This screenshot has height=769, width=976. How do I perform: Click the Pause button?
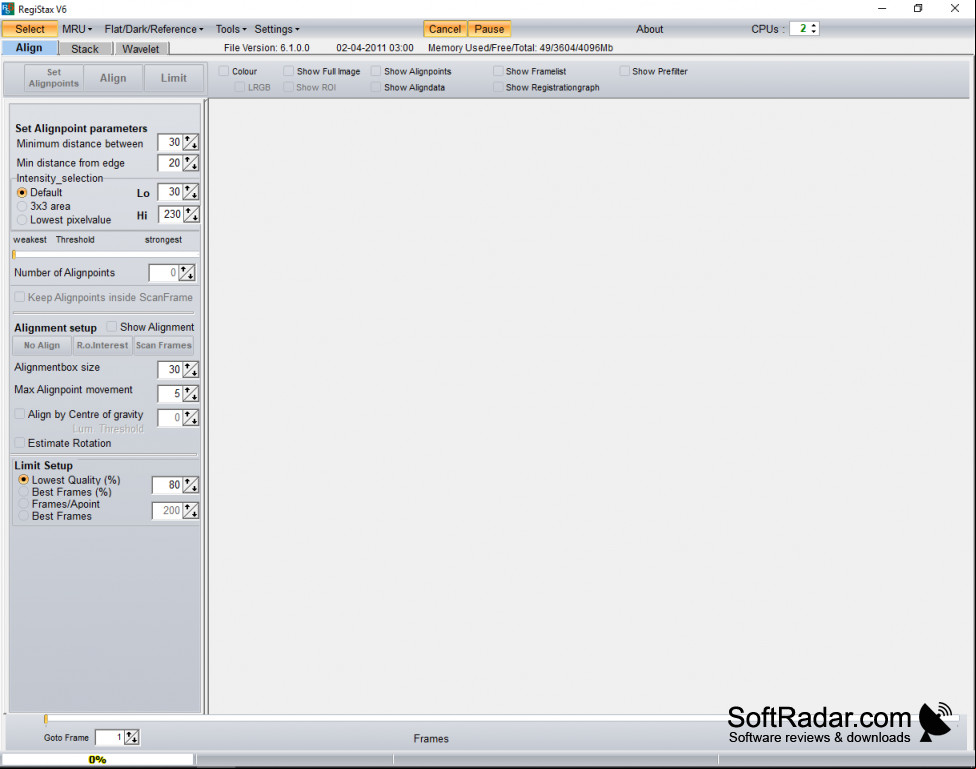489,29
